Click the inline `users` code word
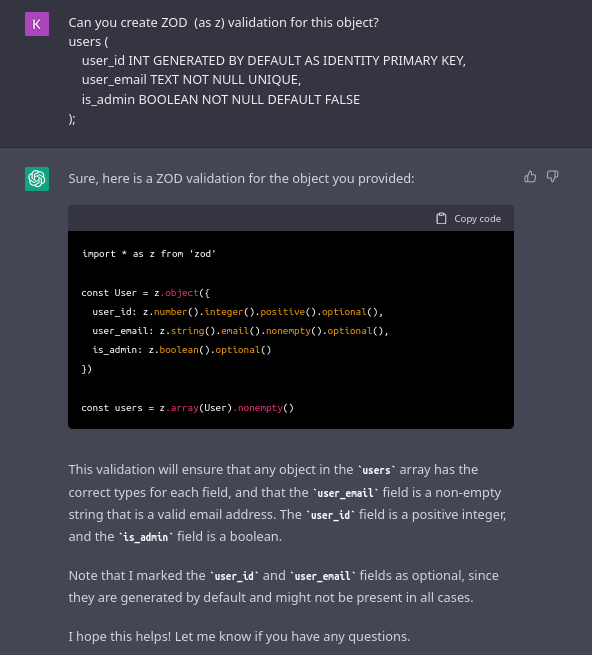 tap(376, 470)
